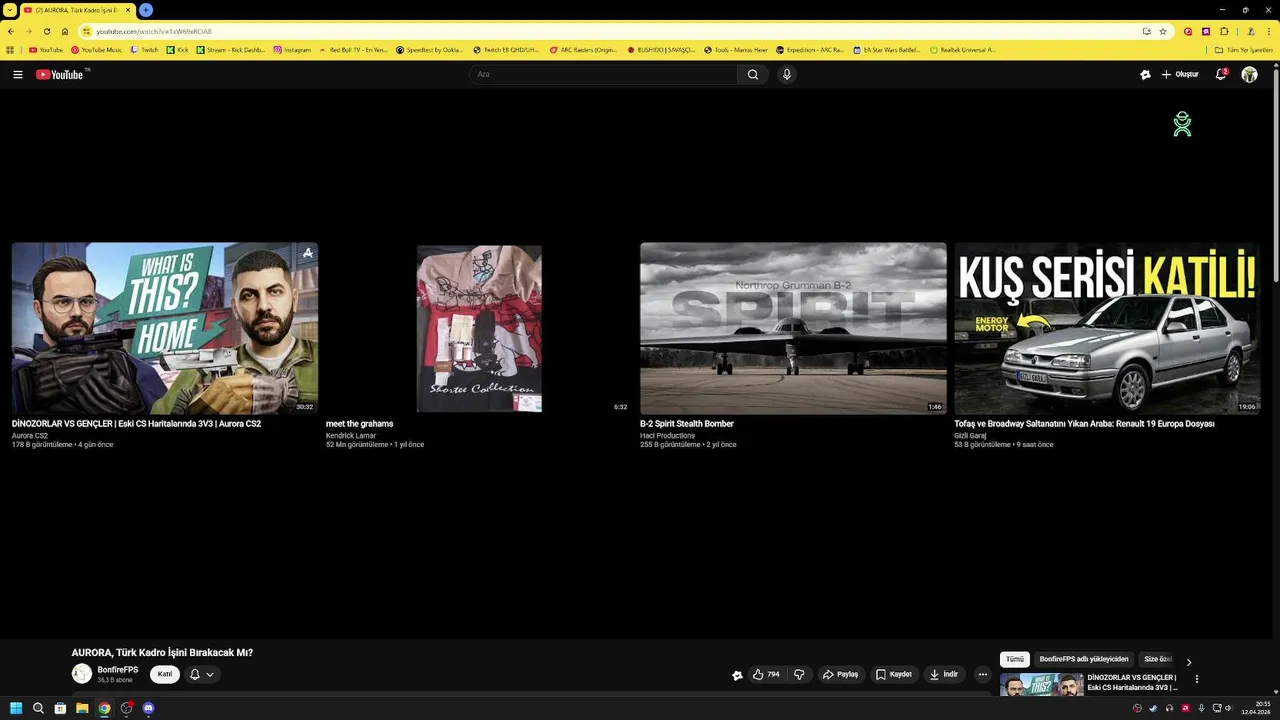Open the account avatar menu
1280x720 pixels.
1249,74
